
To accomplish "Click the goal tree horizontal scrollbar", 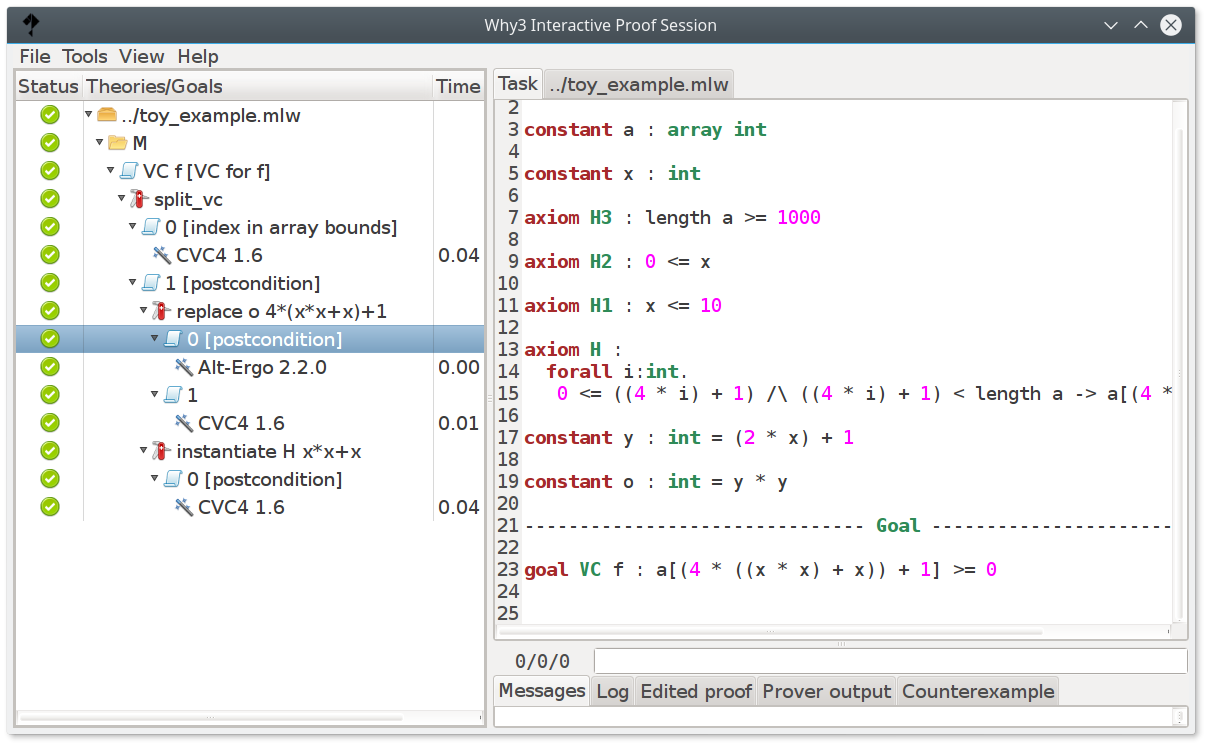I will pos(210,717).
